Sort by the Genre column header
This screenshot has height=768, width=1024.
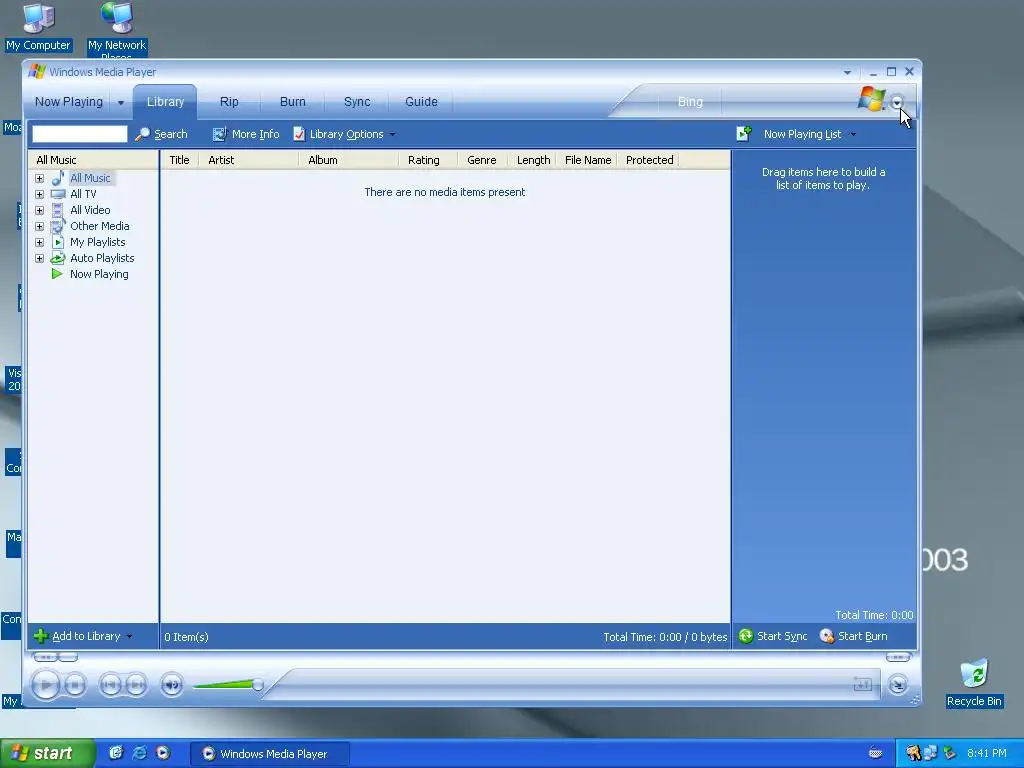483,160
